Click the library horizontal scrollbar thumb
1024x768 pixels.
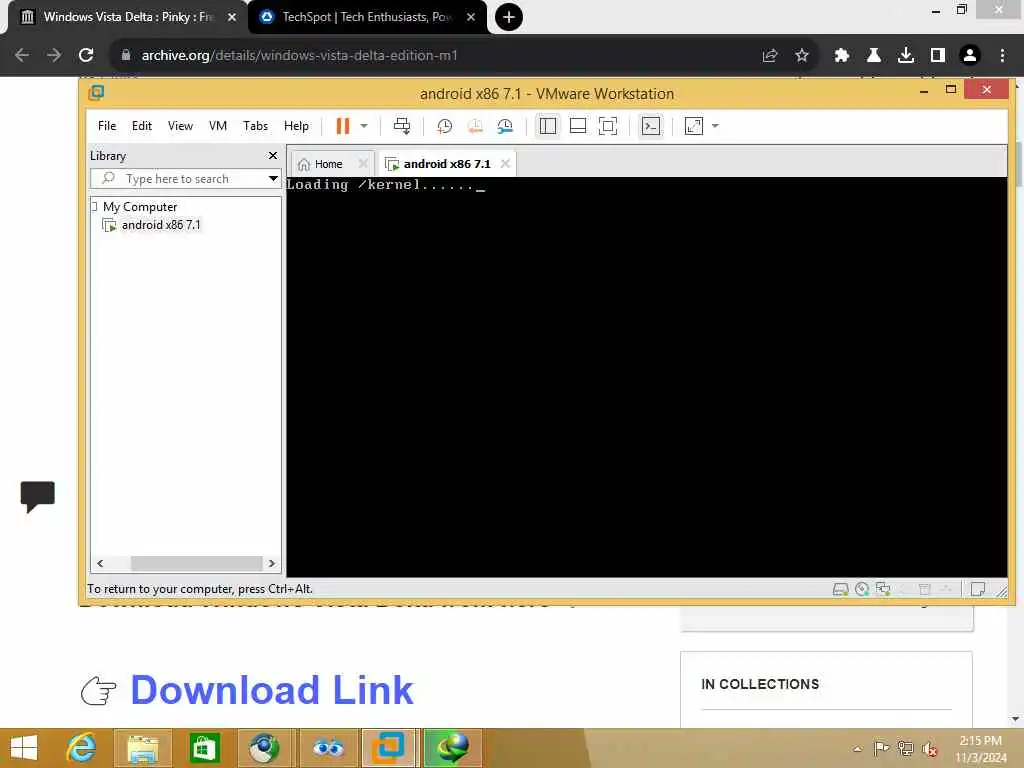coord(196,563)
